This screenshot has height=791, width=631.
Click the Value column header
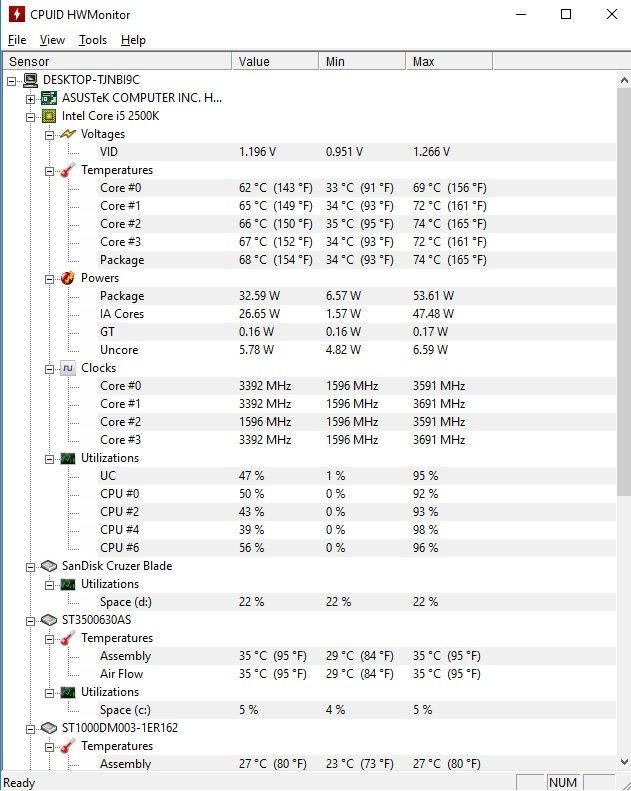pos(275,62)
